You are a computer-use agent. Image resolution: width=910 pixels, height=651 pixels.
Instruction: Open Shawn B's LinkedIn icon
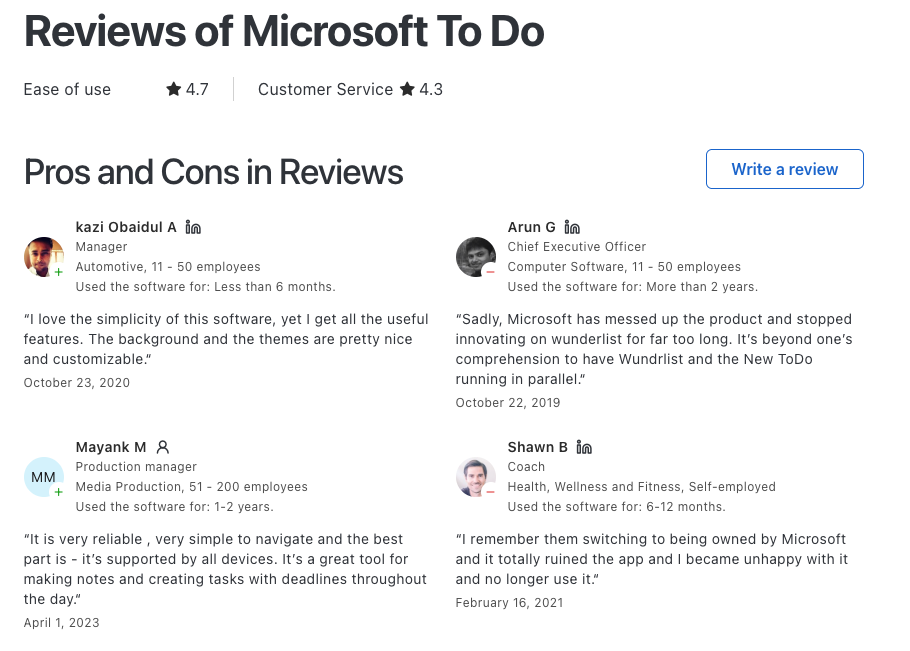584,447
